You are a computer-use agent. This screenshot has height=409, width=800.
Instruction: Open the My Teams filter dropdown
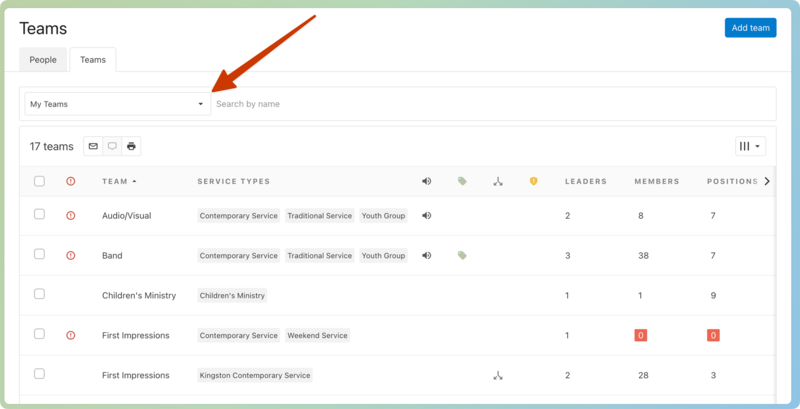[x=116, y=104]
